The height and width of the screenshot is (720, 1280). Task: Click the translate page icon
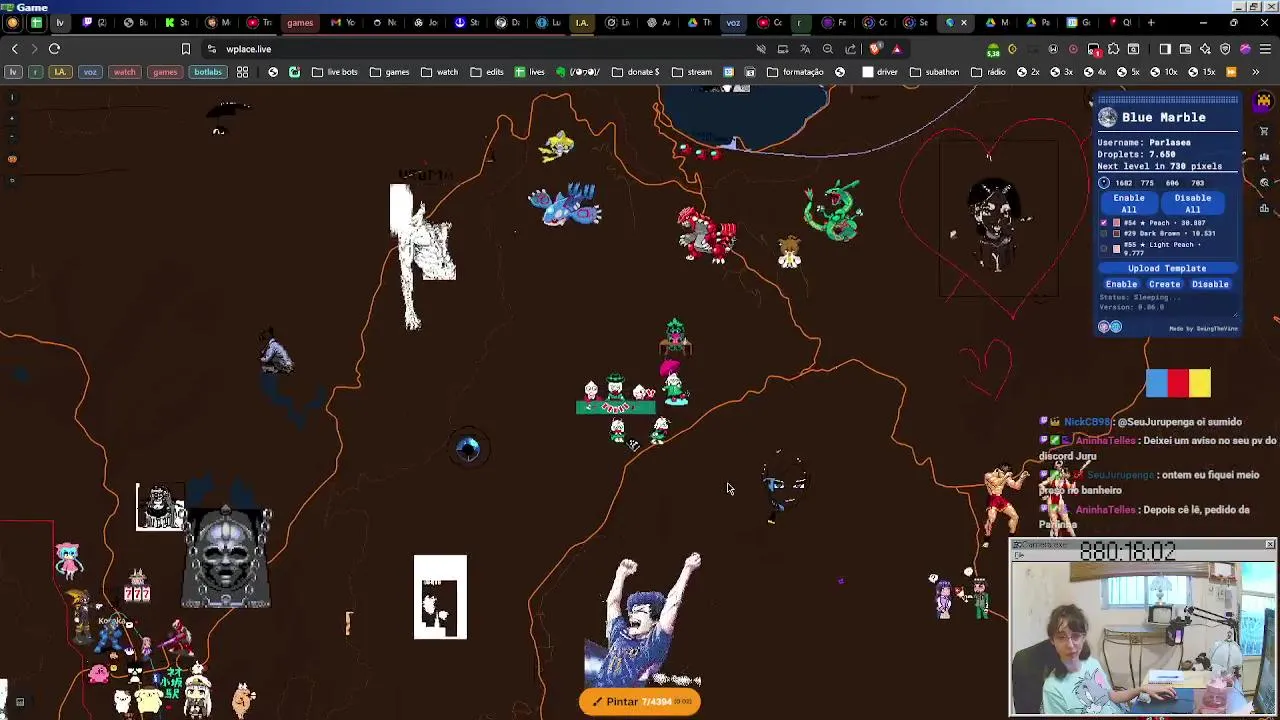pyautogui.click(x=805, y=49)
